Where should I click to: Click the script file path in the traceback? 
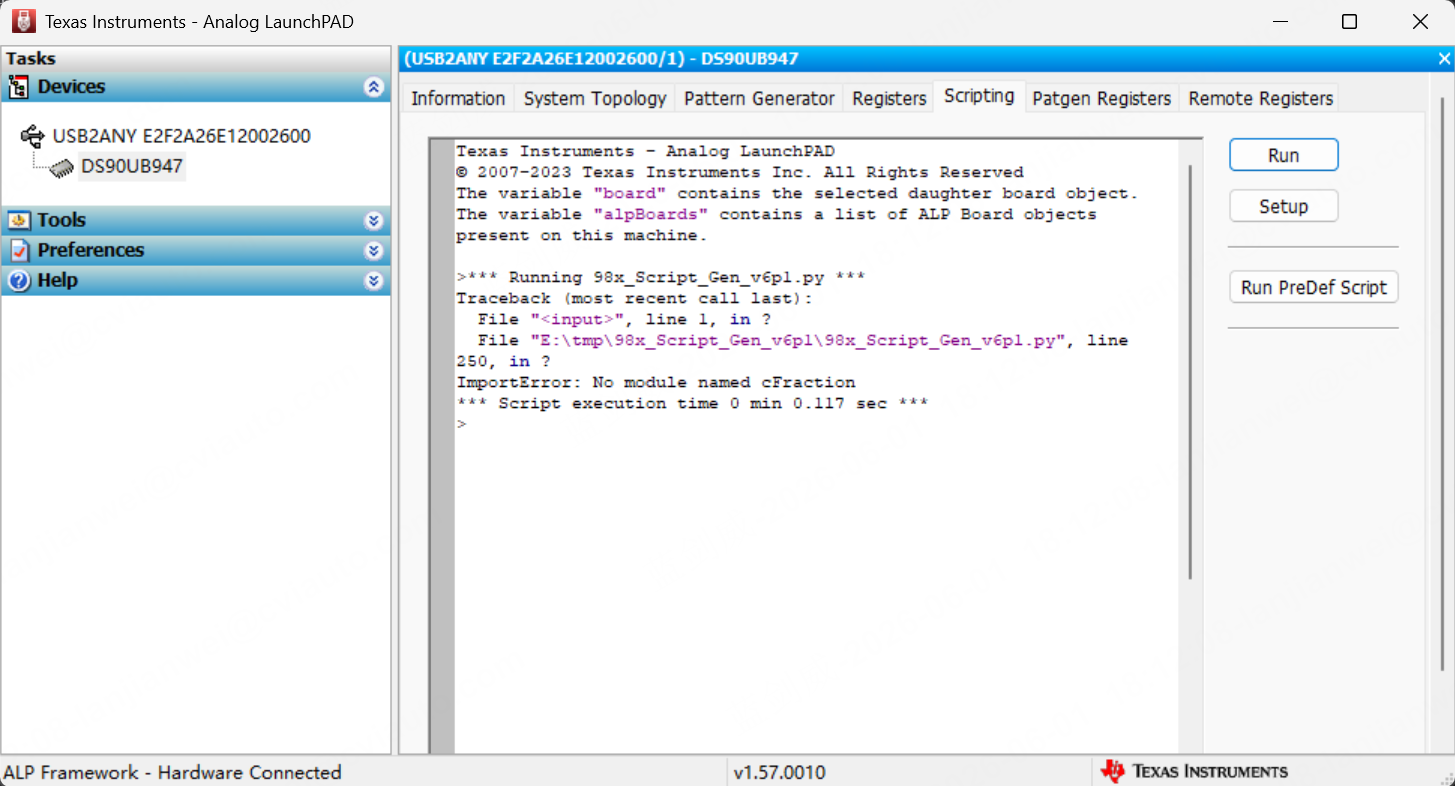[x=798, y=340]
